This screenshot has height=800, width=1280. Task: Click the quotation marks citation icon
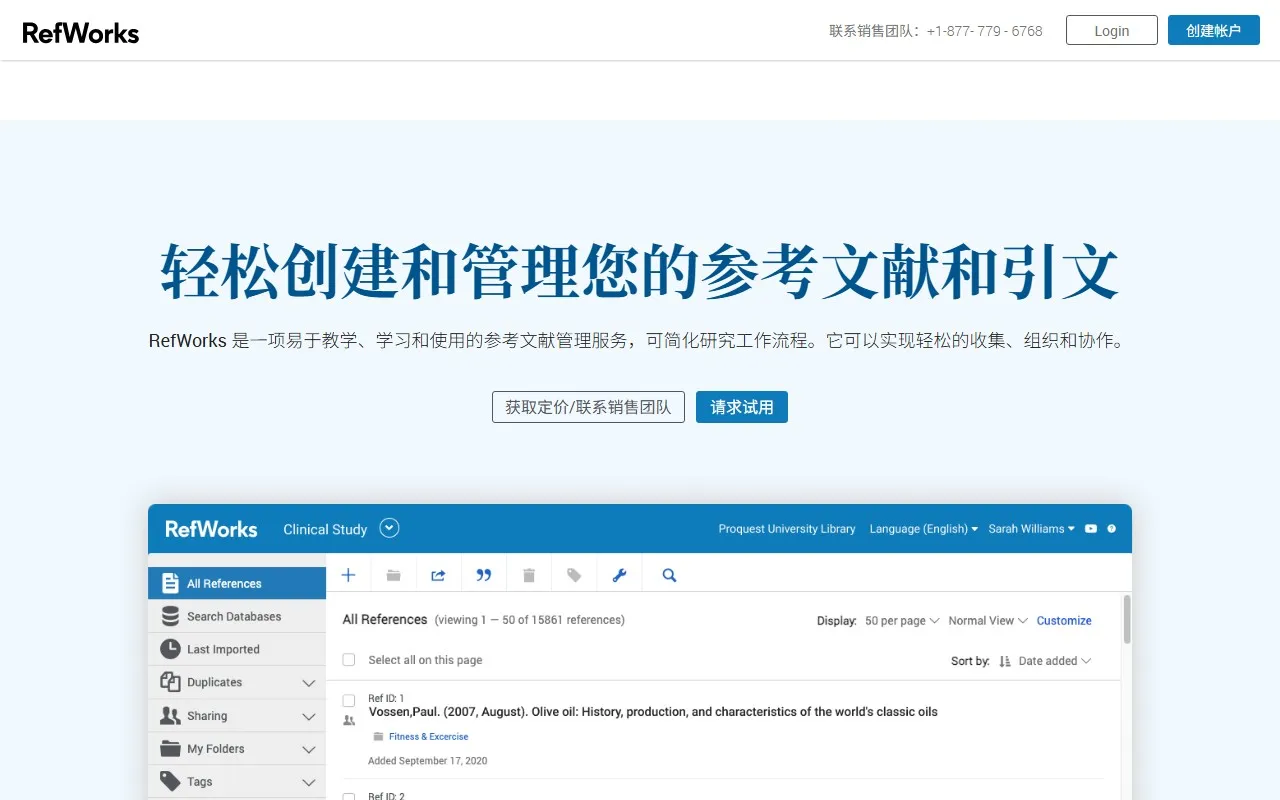pos(484,575)
